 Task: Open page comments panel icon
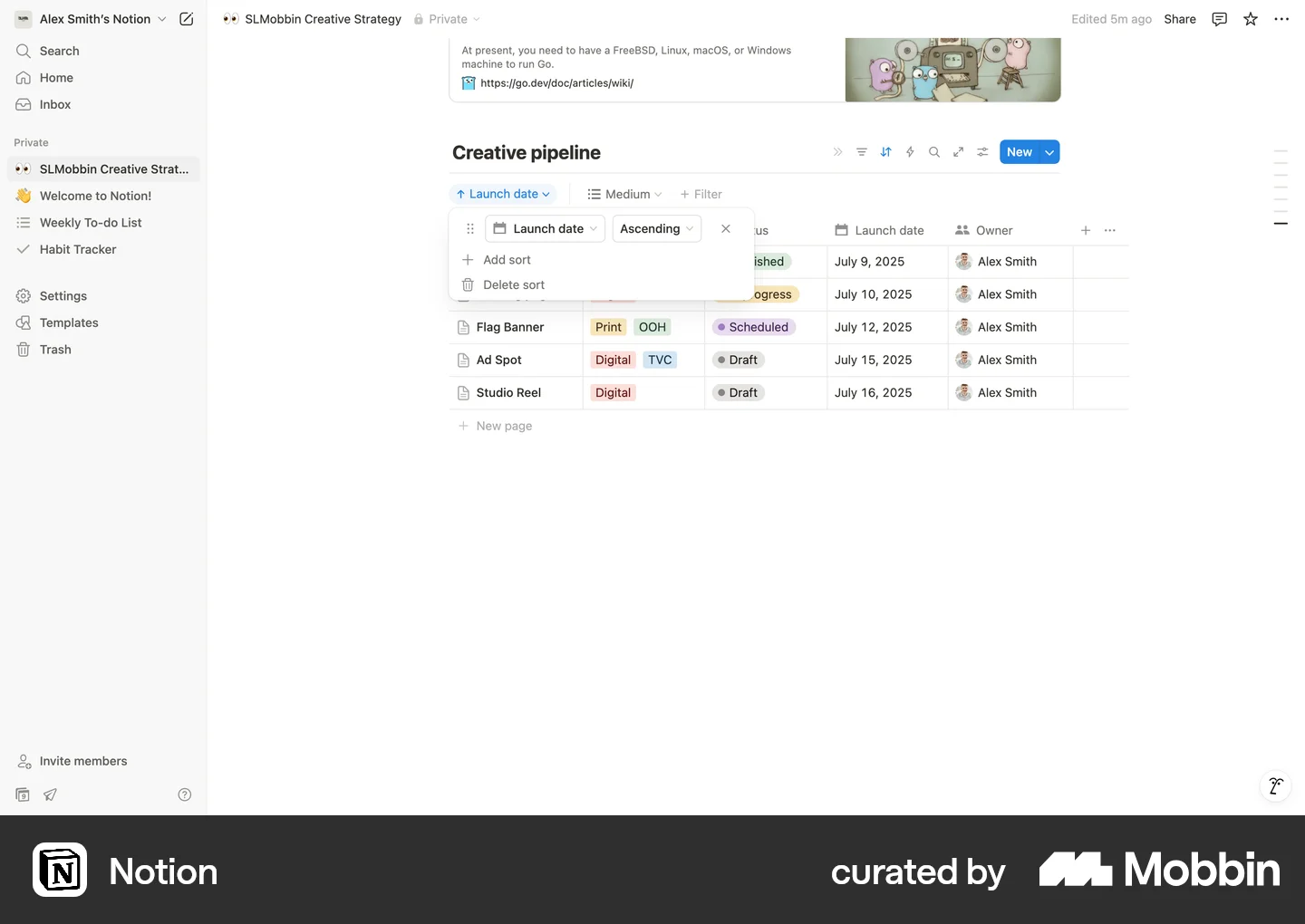pos(1220,19)
